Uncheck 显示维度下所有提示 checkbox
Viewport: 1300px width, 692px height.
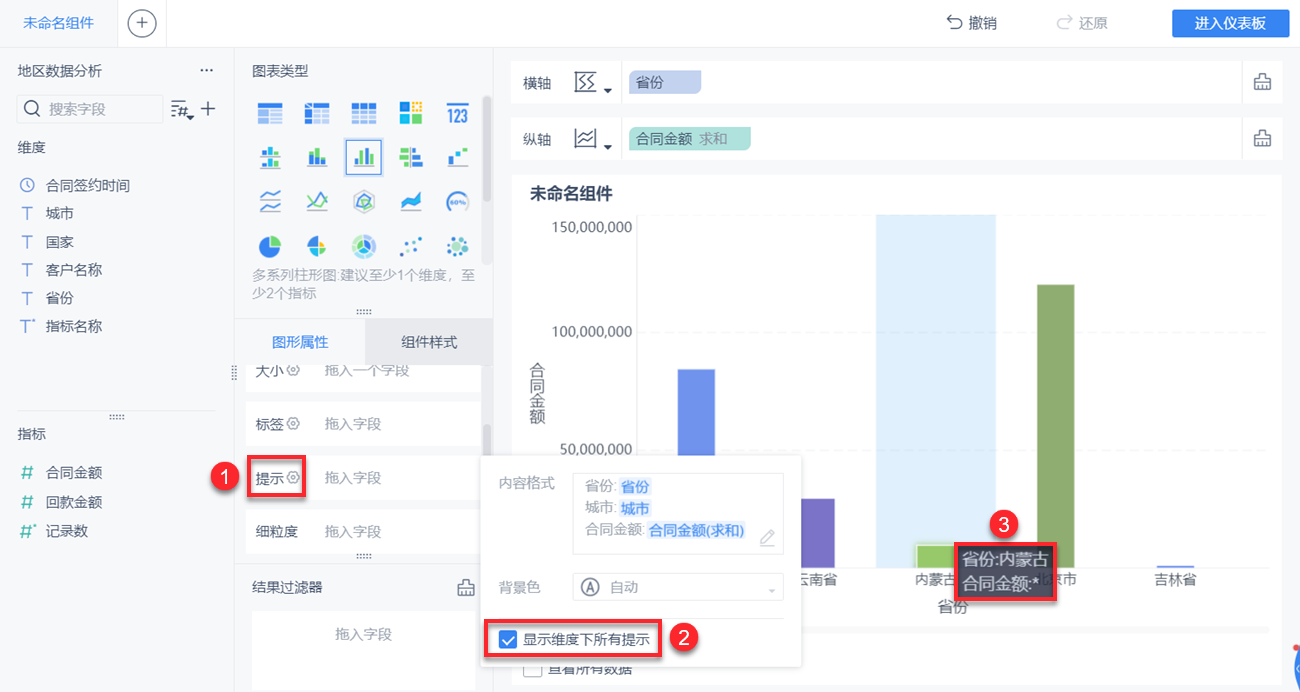coord(508,639)
